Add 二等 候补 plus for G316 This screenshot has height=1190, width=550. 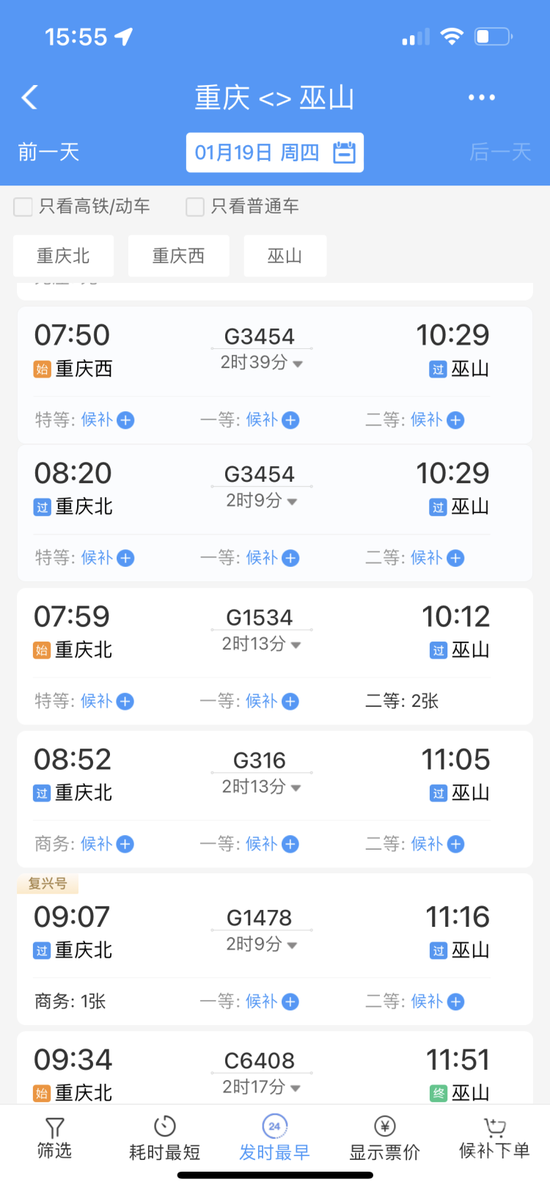coord(455,844)
